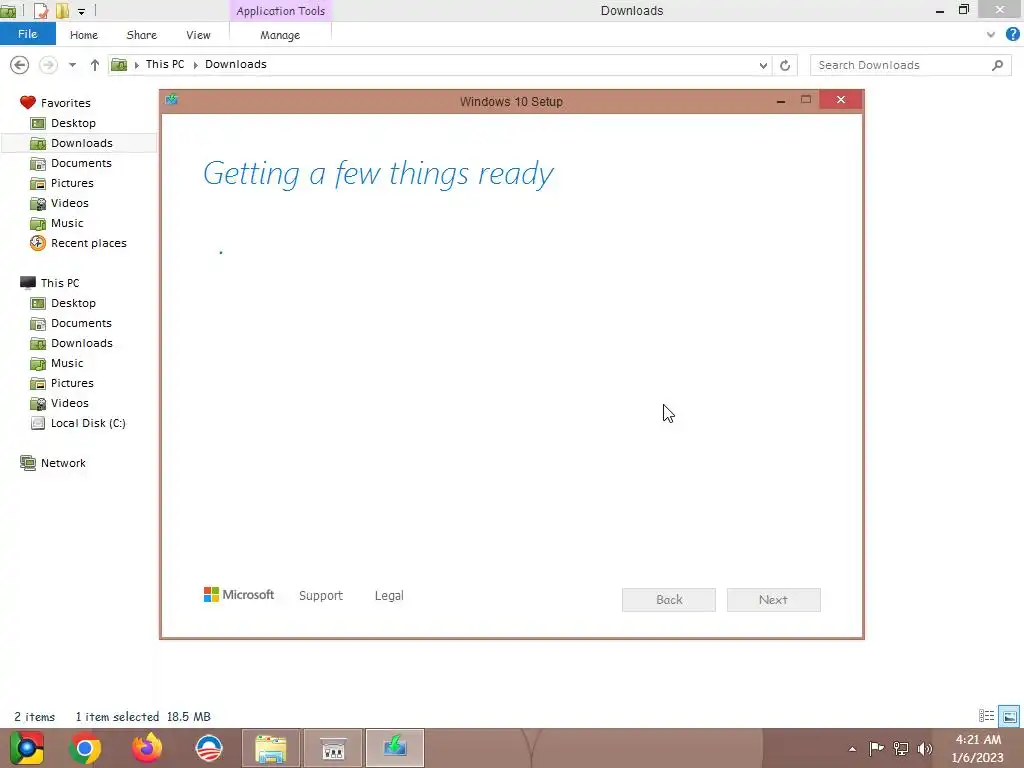Click the Network computers icon
This screenshot has width=1024, height=768.
(x=27, y=463)
